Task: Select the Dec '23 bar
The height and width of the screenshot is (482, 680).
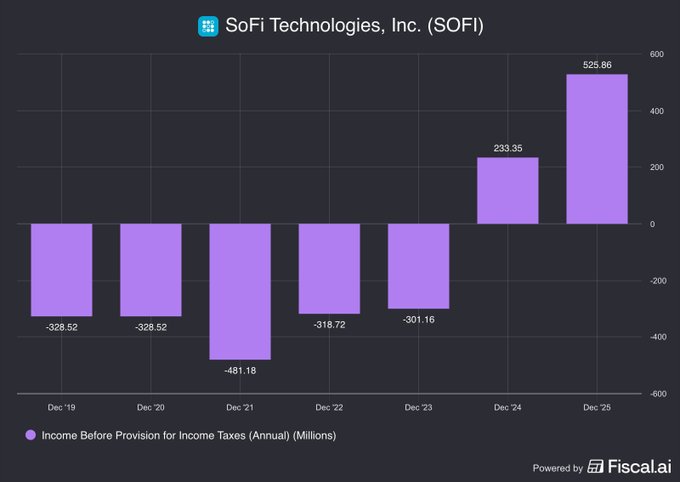Action: 418,266
